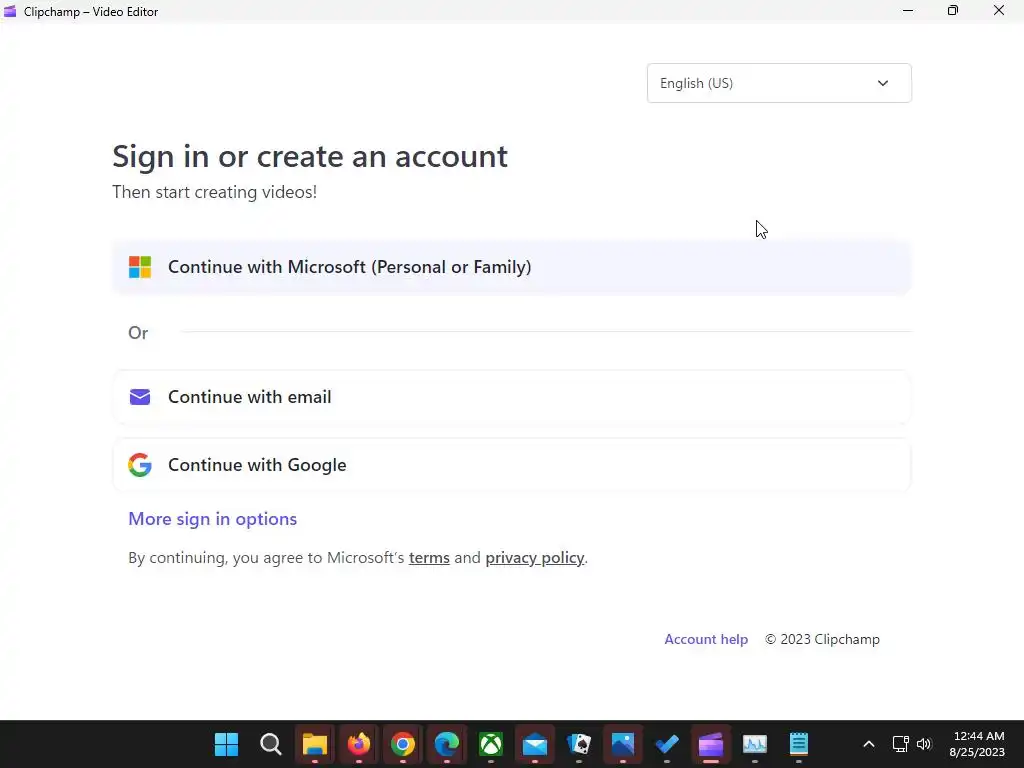The width and height of the screenshot is (1024, 768).
Task: Open the resource monitor graph icon
Action: [755, 744]
